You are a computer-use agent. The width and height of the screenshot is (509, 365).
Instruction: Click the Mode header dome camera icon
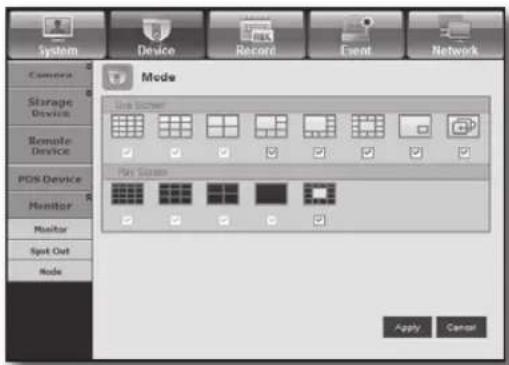click(x=117, y=78)
